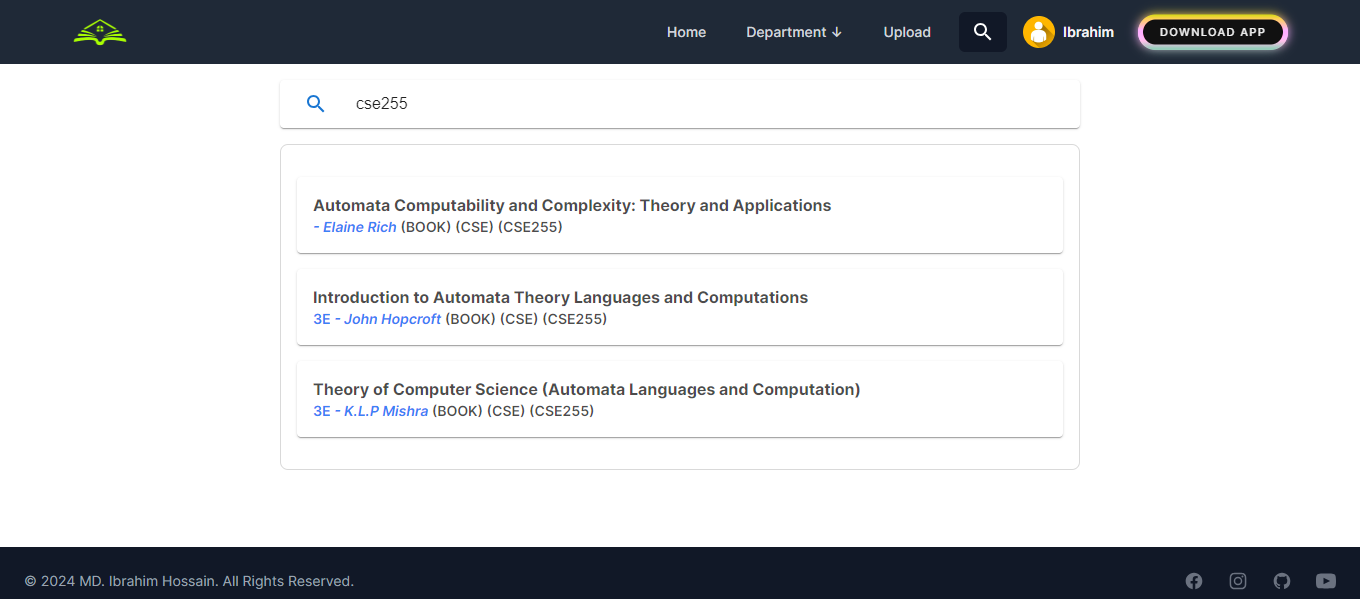Click author name 3E - John Hopcroft

377,319
